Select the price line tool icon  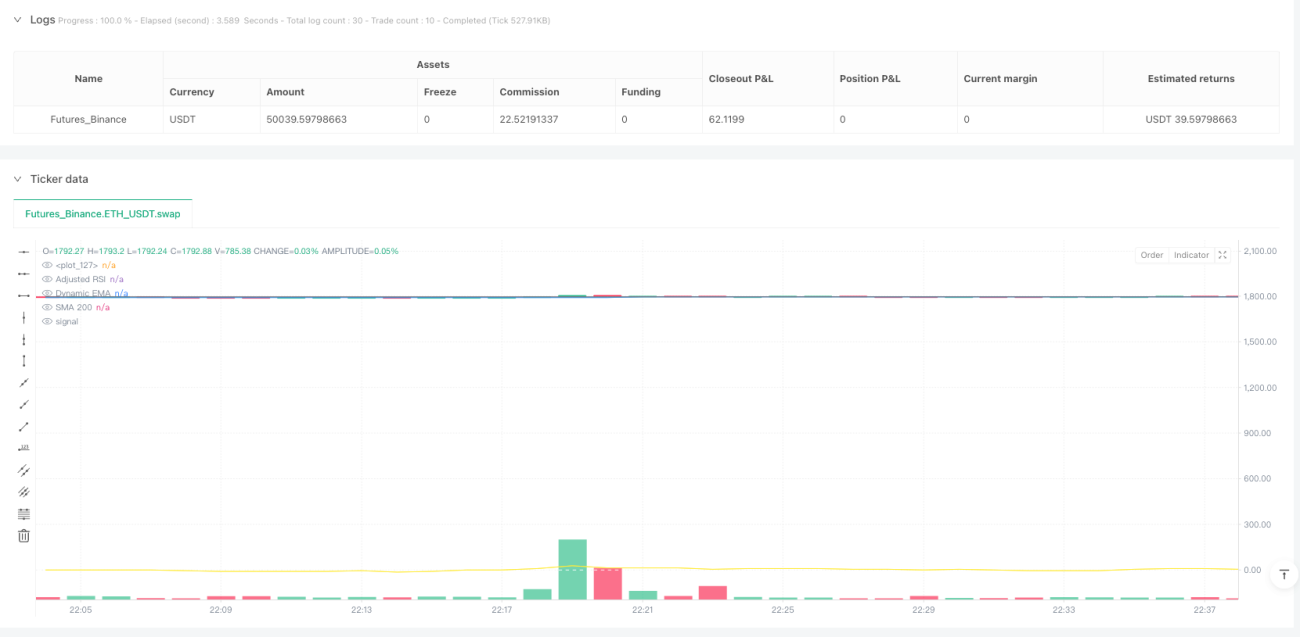click(24, 448)
